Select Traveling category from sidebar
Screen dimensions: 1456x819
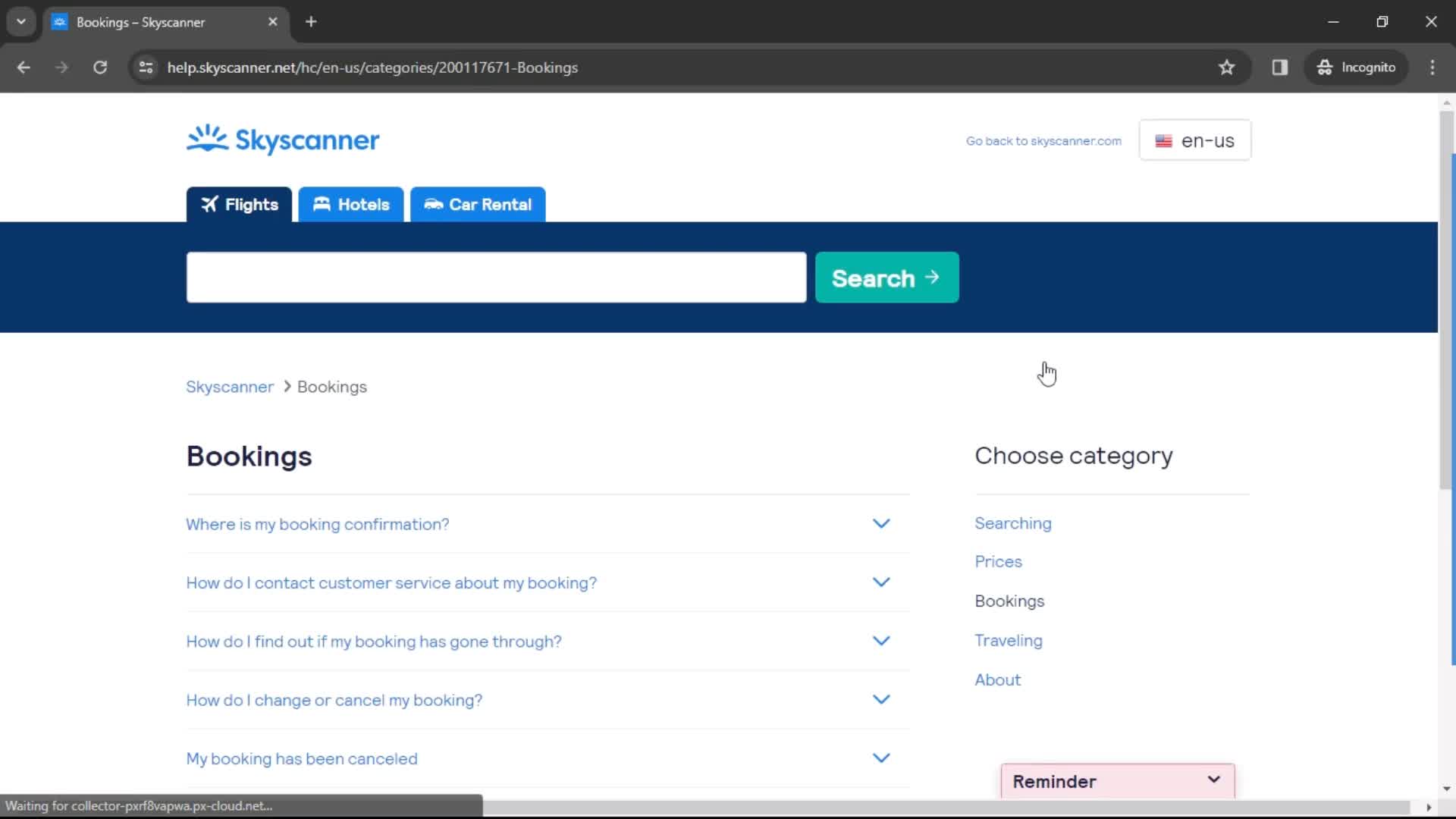click(x=1009, y=640)
